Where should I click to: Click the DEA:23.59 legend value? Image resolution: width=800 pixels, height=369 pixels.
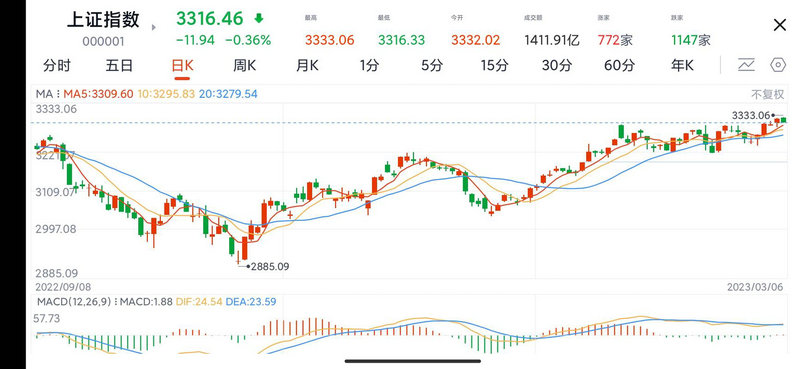pyautogui.click(x=252, y=302)
